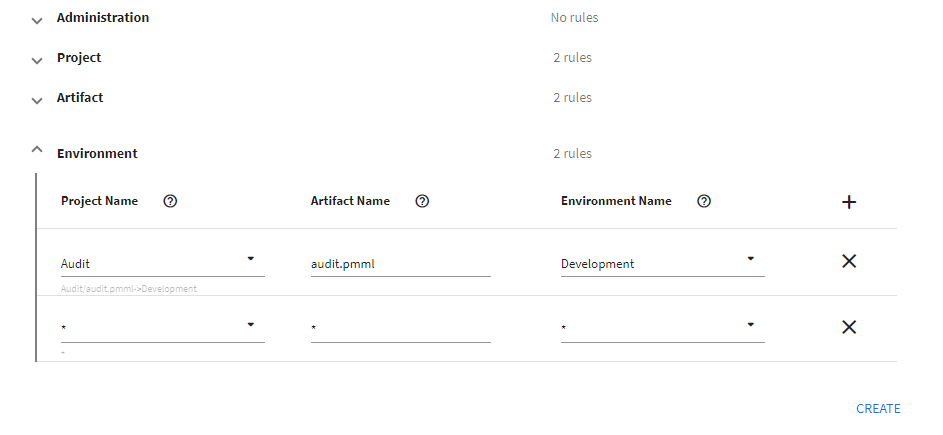This screenshot has height=435, width=943.
Task: Remove the Audit rule with X icon
Action: (x=849, y=261)
